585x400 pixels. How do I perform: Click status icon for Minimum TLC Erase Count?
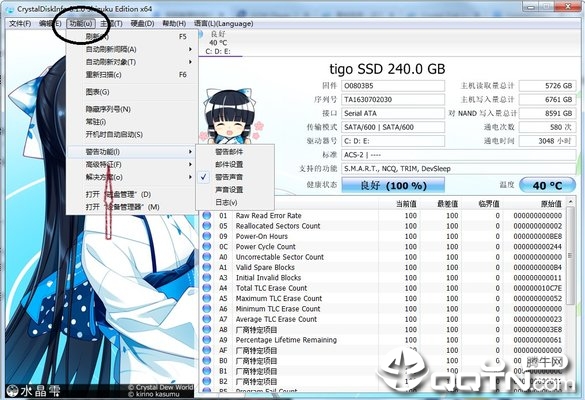point(207,309)
